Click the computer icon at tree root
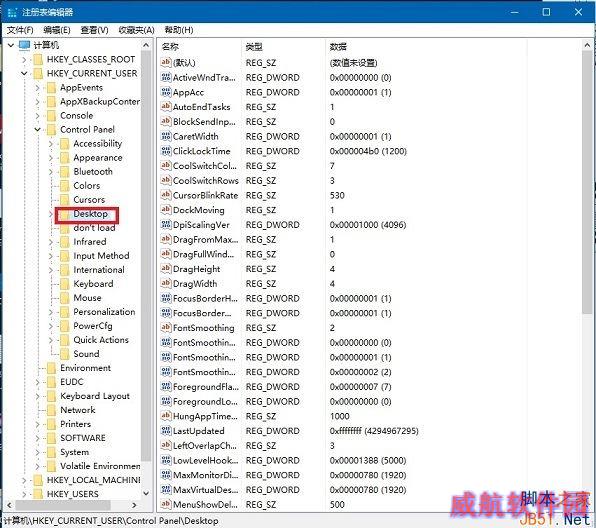Image resolution: width=596 pixels, height=528 pixels. click(x=24, y=45)
